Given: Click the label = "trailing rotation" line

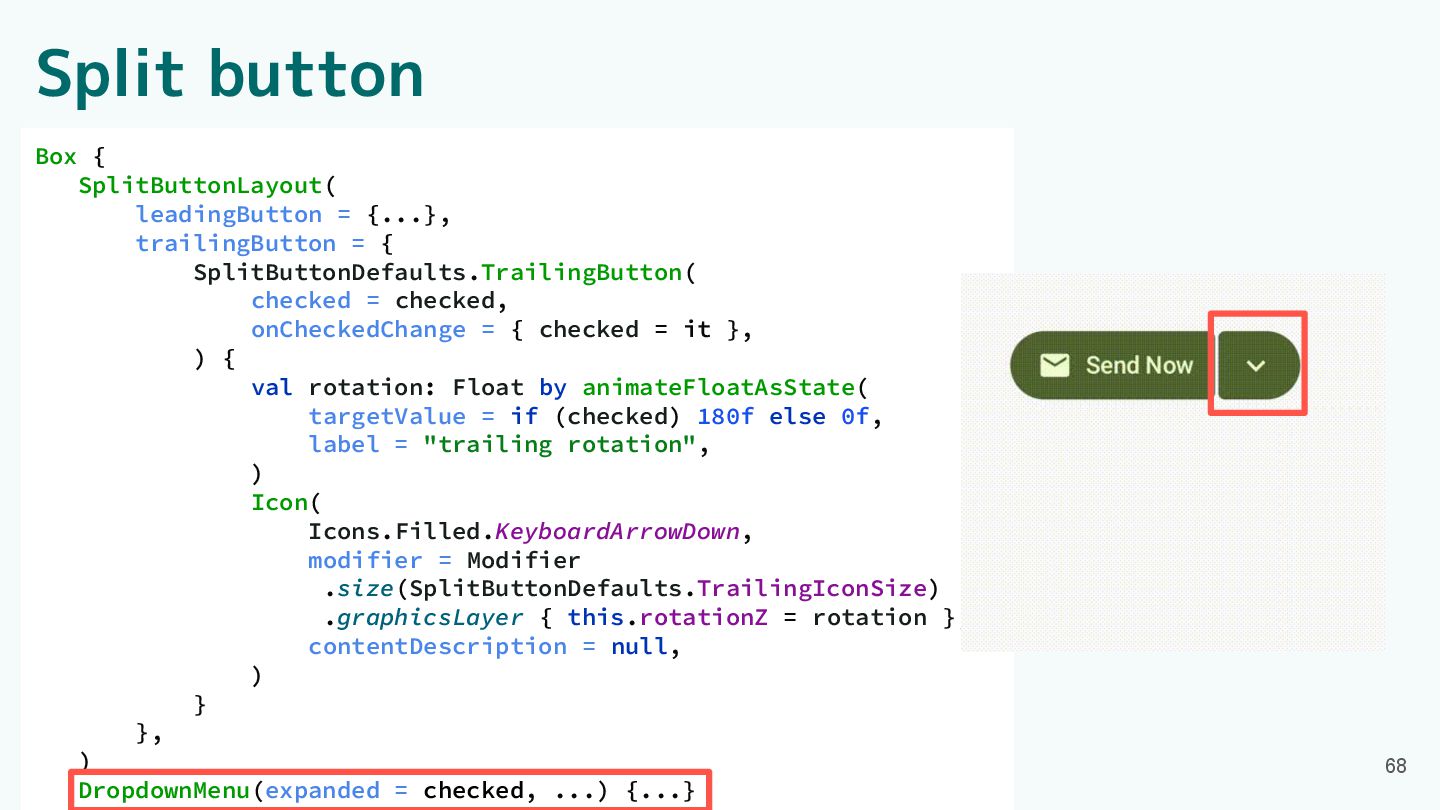Looking at the screenshot, I should click(509, 444).
